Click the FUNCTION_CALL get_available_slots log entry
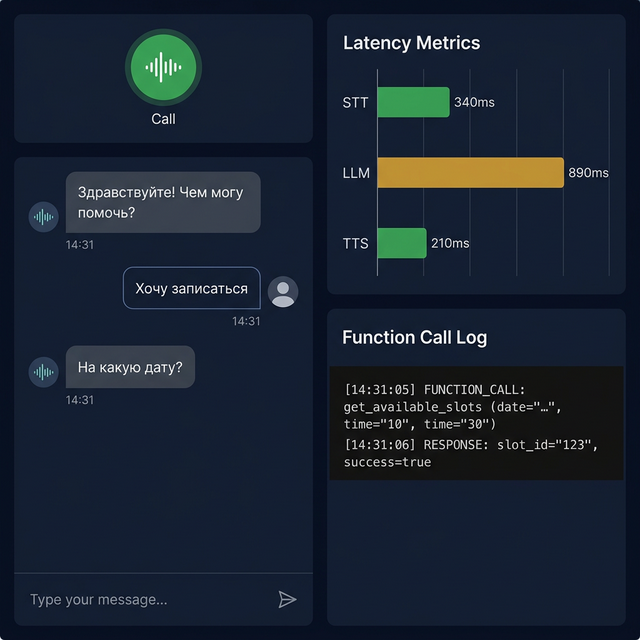 pyautogui.click(x=453, y=407)
